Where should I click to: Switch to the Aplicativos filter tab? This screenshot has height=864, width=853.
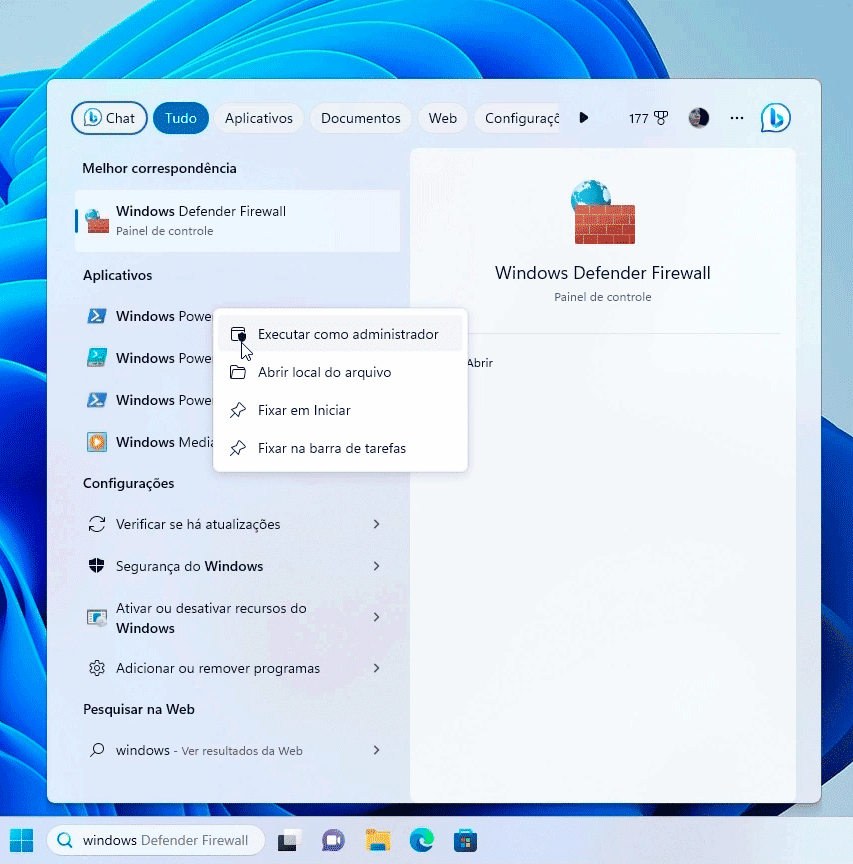pyautogui.click(x=259, y=118)
